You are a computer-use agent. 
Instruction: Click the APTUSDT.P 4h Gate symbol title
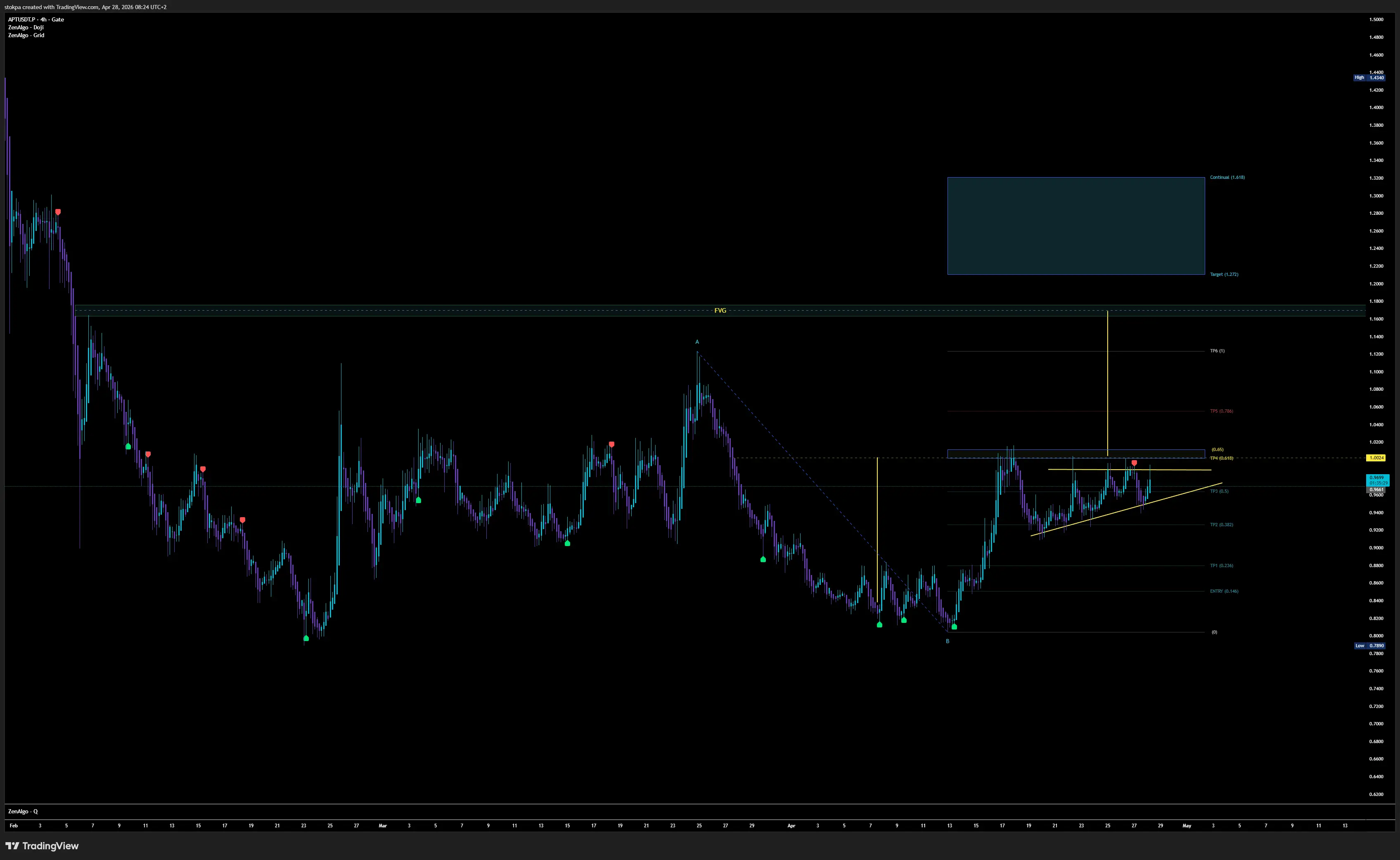(36, 19)
